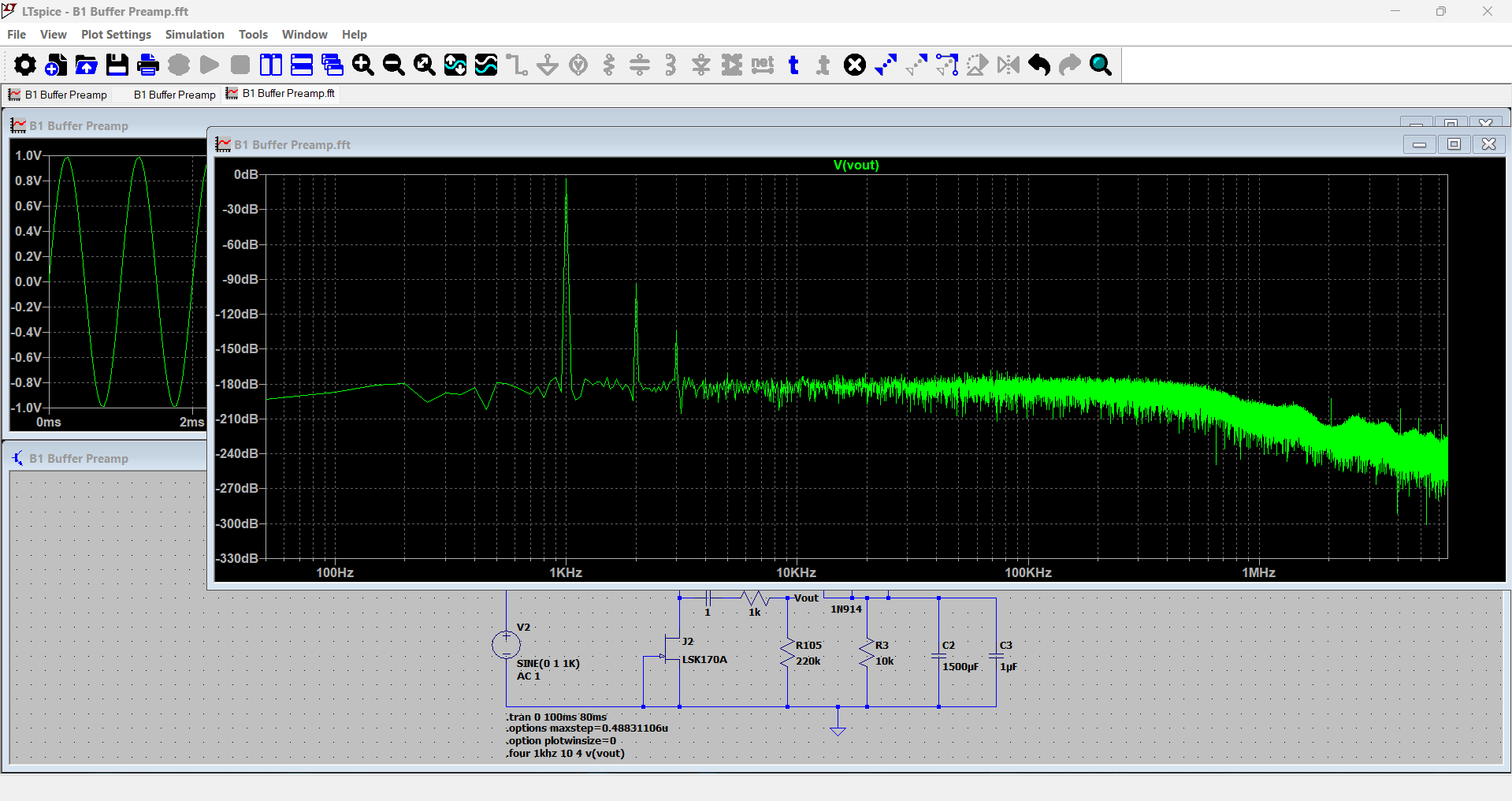This screenshot has width=1512, height=801.
Task: Open the Tools menu
Action: [253, 35]
